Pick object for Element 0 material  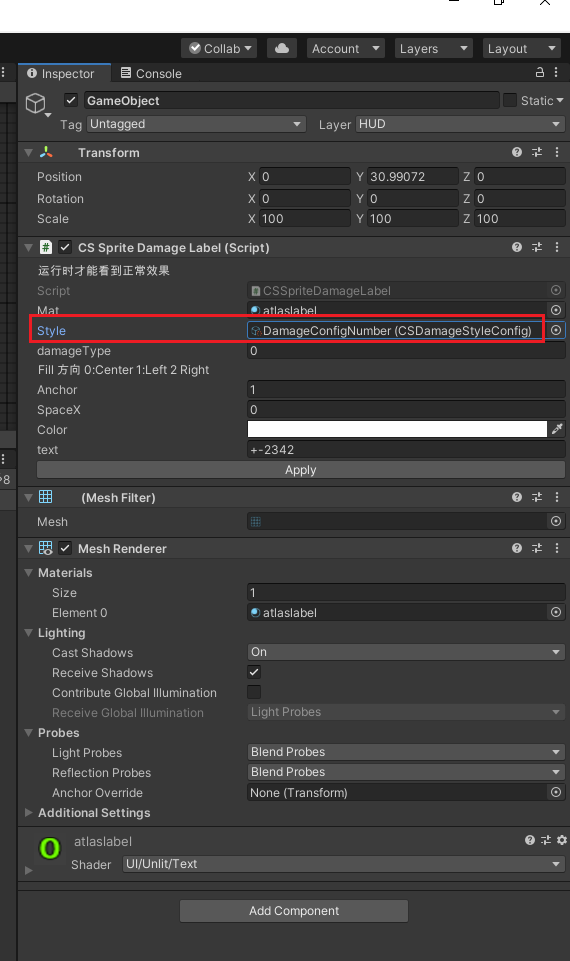[x=556, y=612]
